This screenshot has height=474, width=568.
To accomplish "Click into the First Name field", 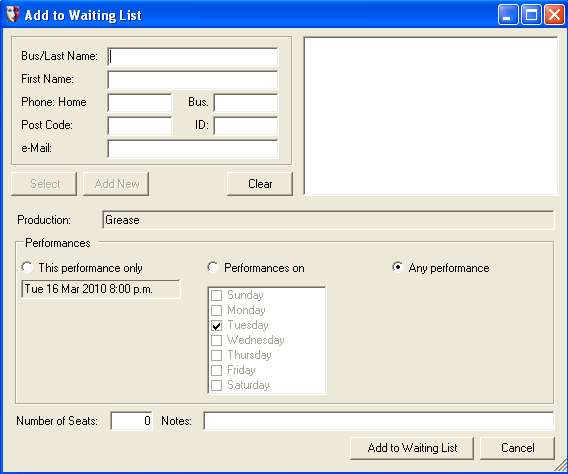I will point(193,80).
